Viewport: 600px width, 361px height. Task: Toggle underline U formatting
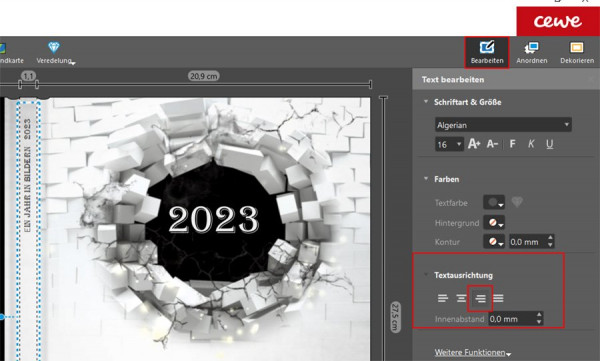[x=549, y=144]
